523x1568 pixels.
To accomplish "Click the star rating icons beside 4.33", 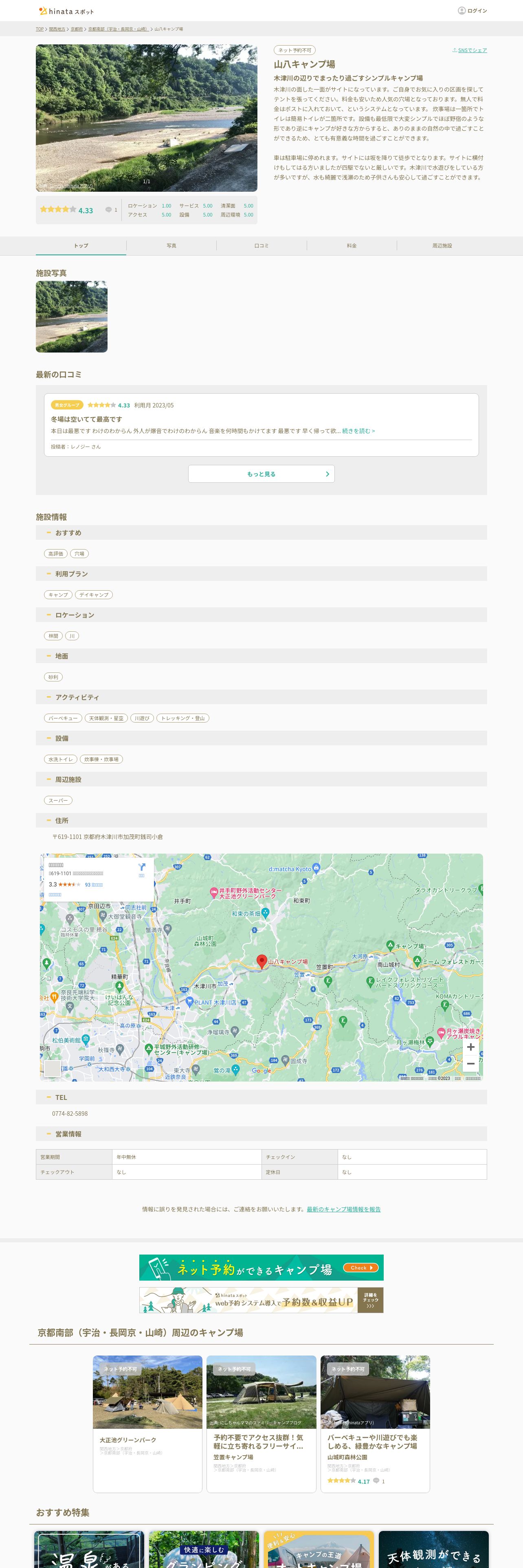I will (58, 209).
